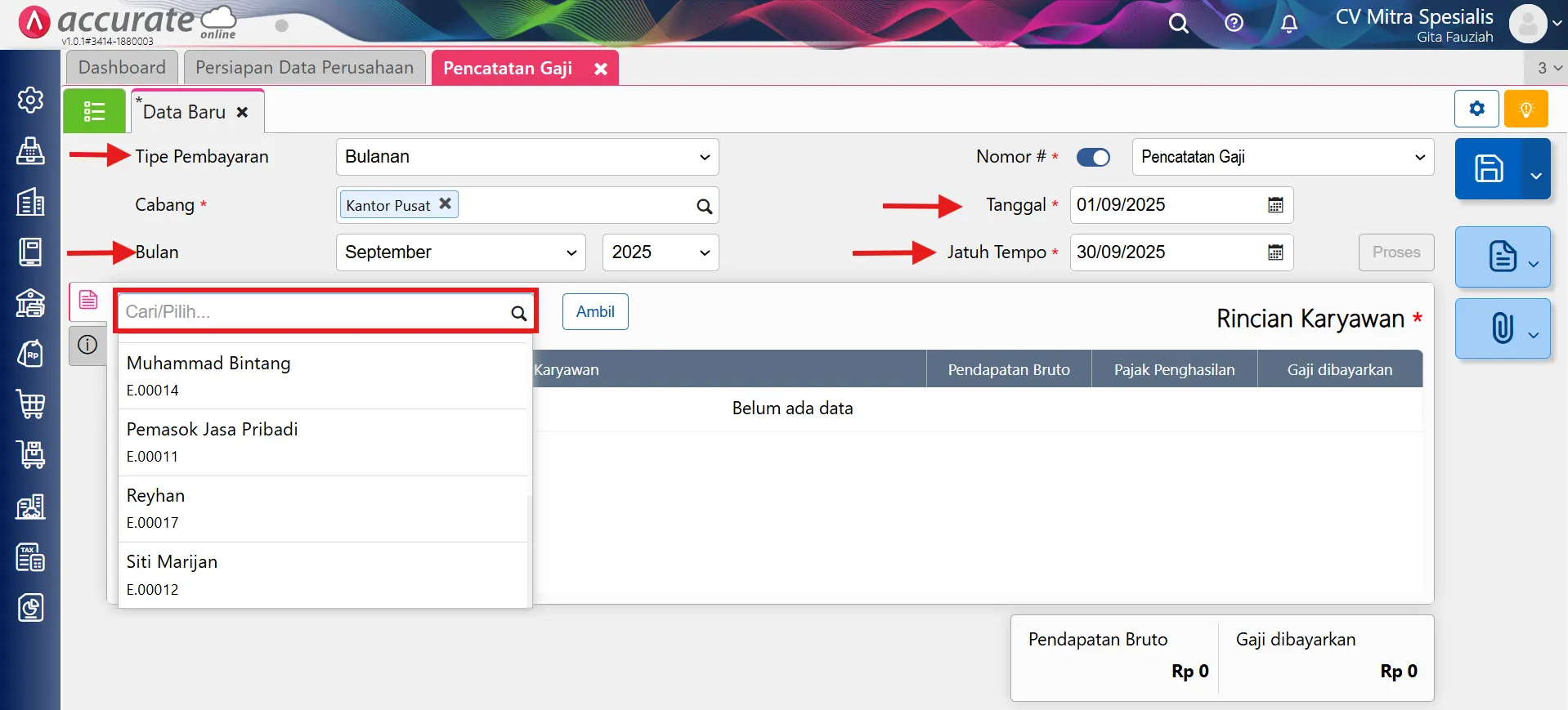Open the Jatuh Tempo calendar picker icon
The height and width of the screenshot is (710, 1568).
(1275, 252)
